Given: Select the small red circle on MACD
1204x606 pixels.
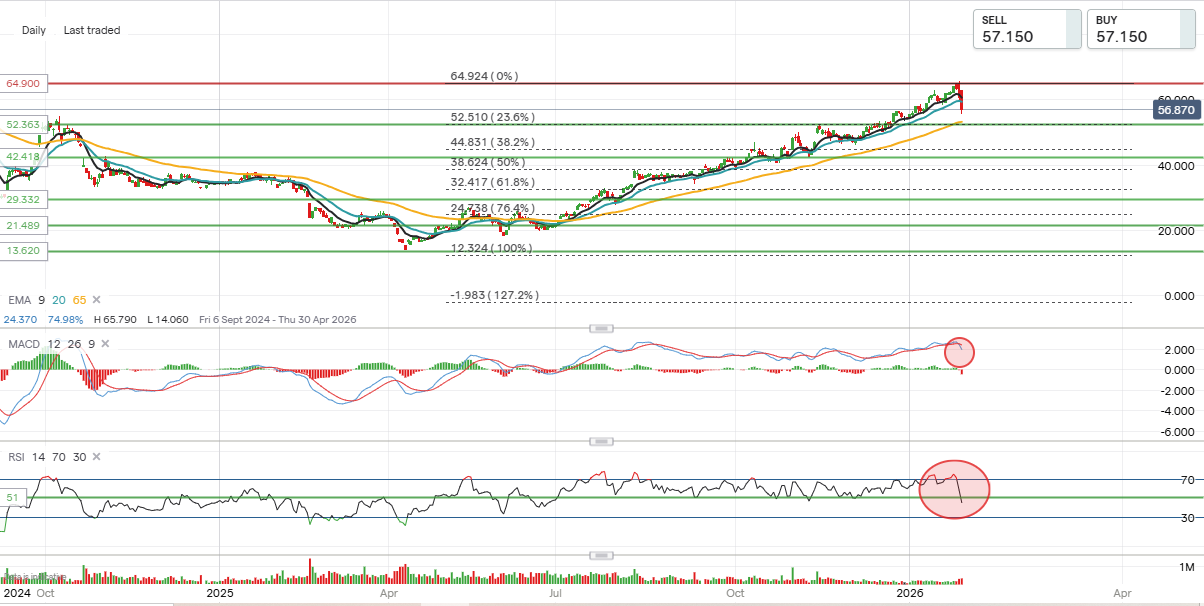Looking at the screenshot, I should pyautogui.click(x=958, y=351).
